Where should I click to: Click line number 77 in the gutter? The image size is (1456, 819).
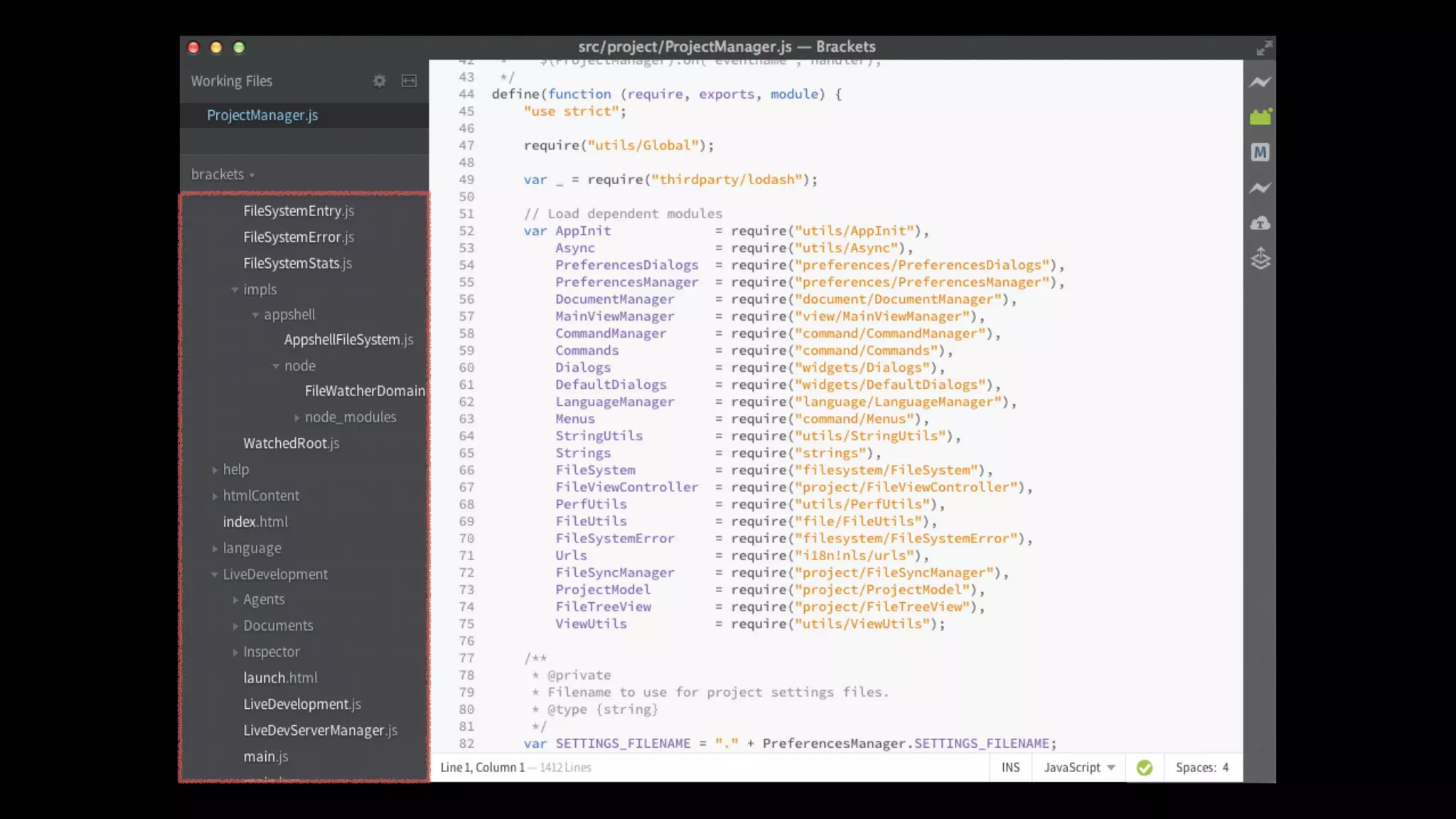[x=466, y=658]
